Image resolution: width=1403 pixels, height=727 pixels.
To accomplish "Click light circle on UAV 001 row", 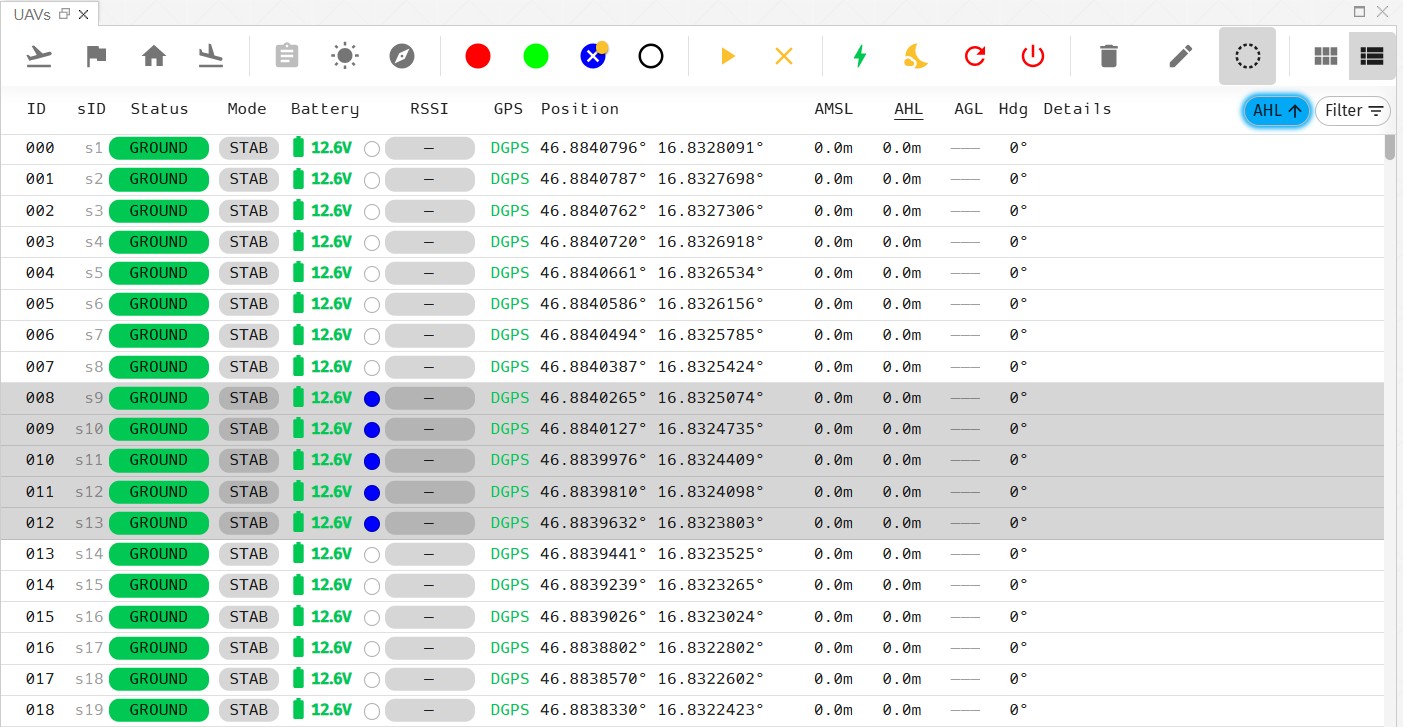I will pos(372,180).
